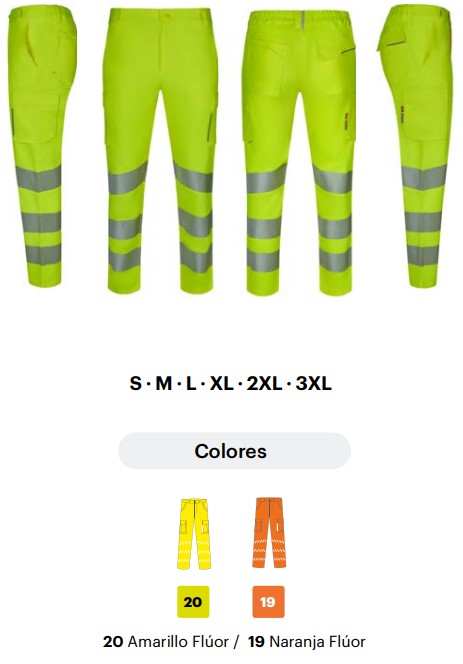Choose size 3XL
Screen dimensions: 463x664
(x=313, y=384)
